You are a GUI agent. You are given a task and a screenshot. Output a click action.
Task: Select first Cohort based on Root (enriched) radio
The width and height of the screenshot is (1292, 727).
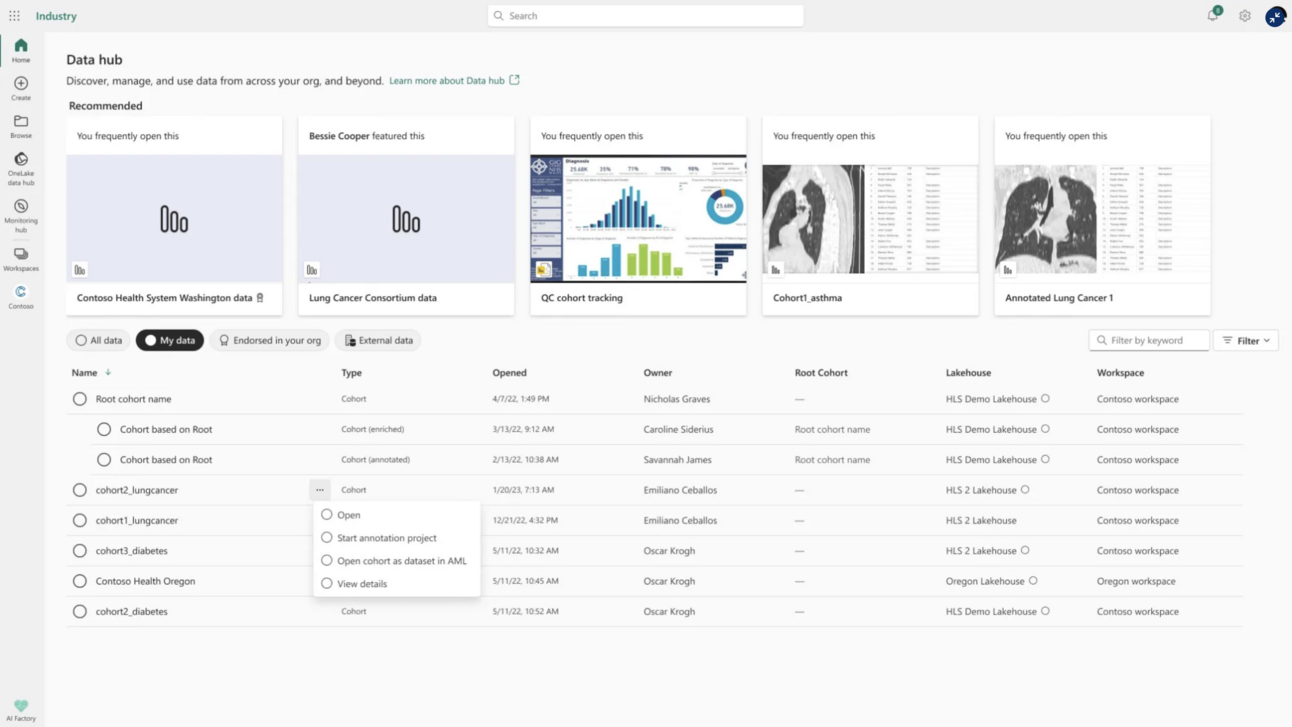point(104,429)
